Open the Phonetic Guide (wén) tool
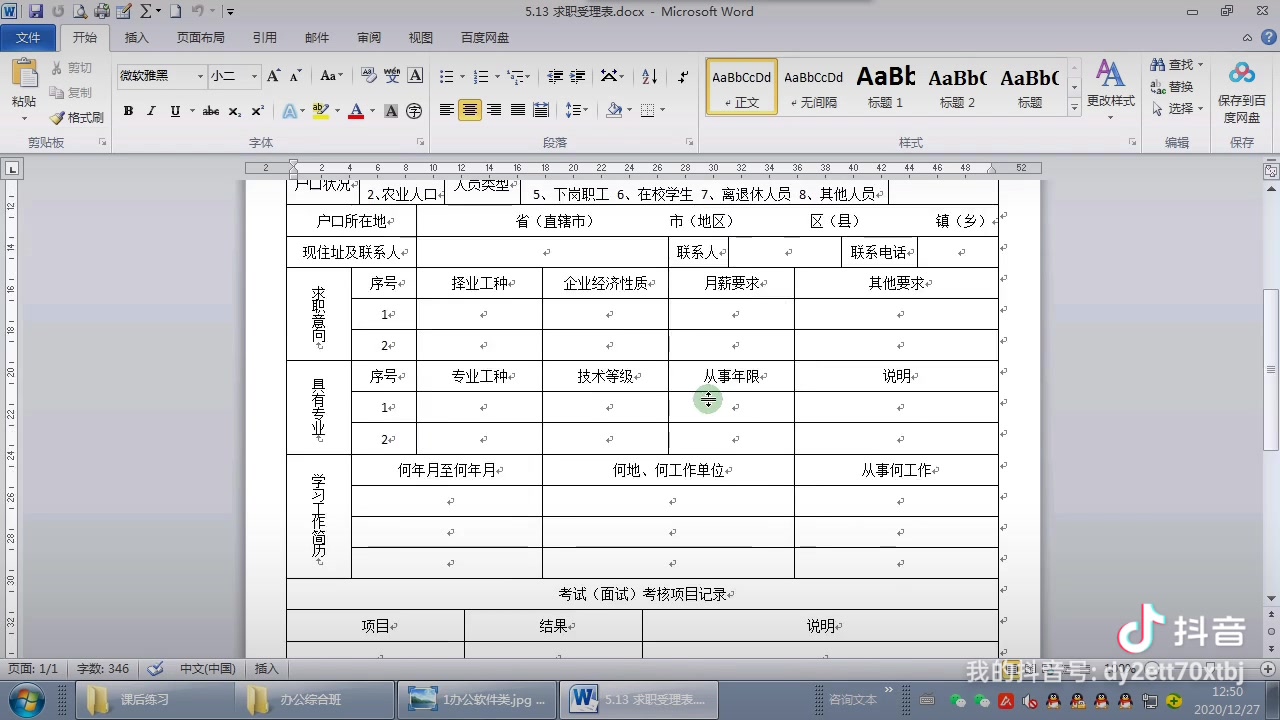The width and height of the screenshot is (1280, 720). tap(392, 76)
